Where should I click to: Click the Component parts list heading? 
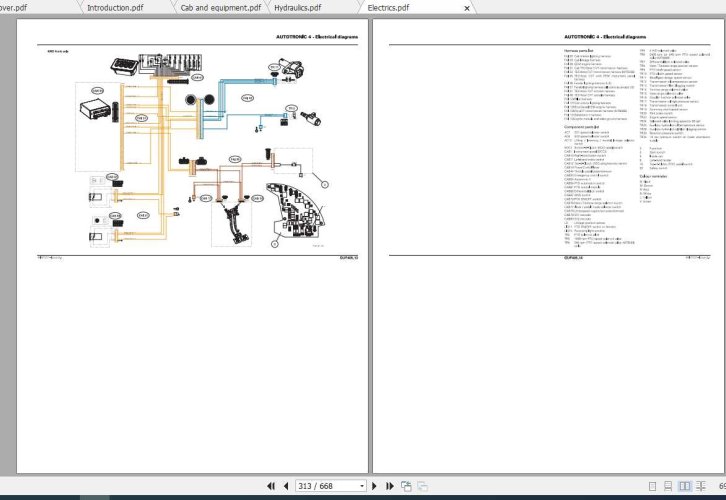582,126
